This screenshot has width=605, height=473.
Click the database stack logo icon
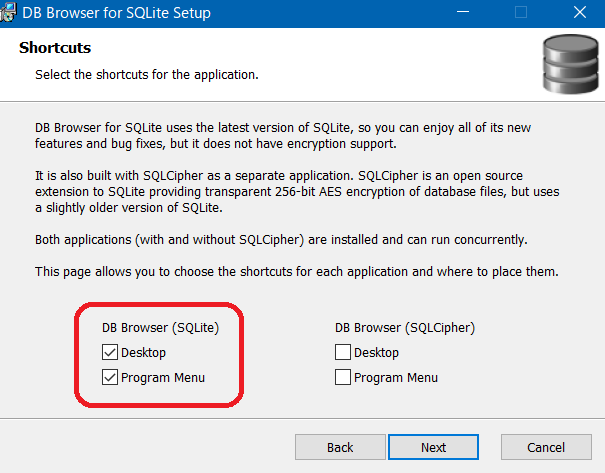pos(570,64)
